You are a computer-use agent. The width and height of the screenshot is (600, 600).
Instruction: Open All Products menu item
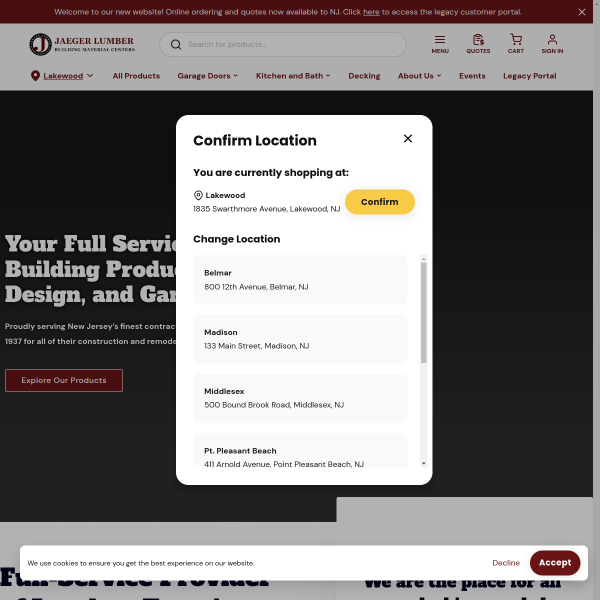136,76
